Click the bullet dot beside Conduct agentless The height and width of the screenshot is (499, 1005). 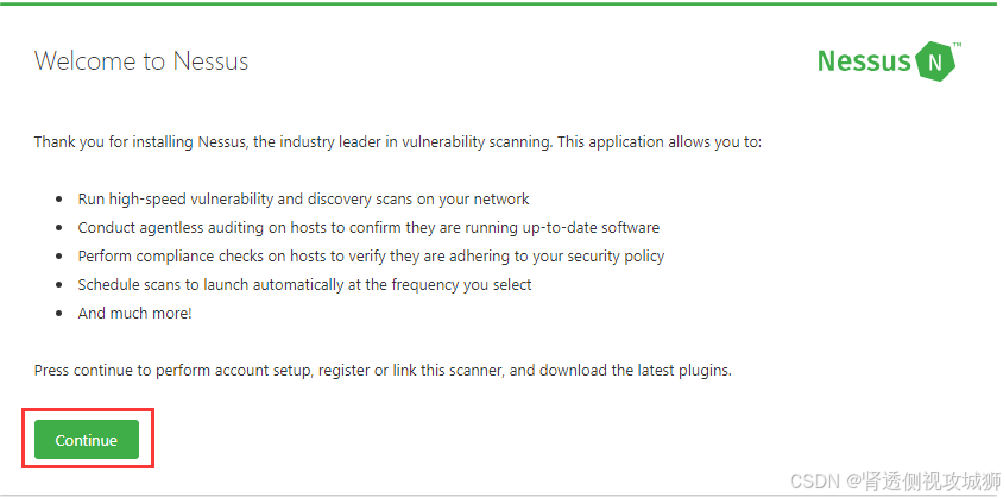click(60, 228)
